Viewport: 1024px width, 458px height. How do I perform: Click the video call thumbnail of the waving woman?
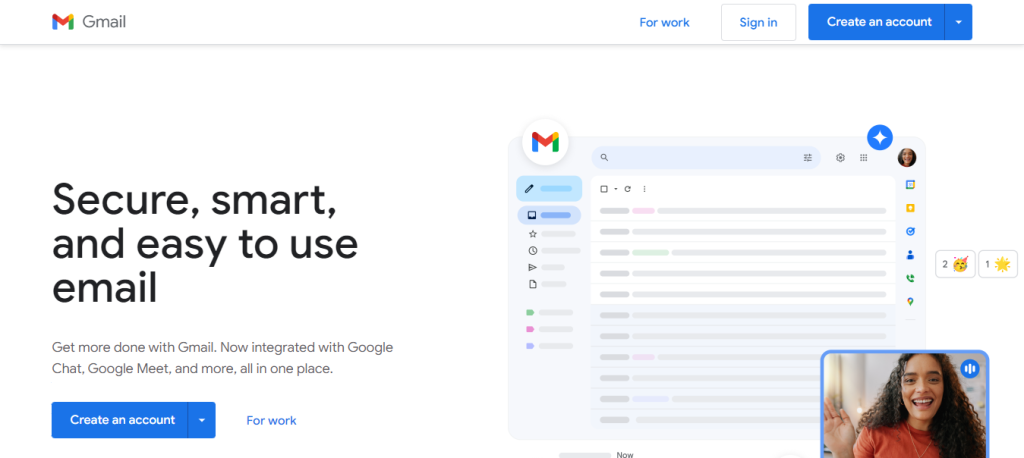pyautogui.click(x=904, y=404)
